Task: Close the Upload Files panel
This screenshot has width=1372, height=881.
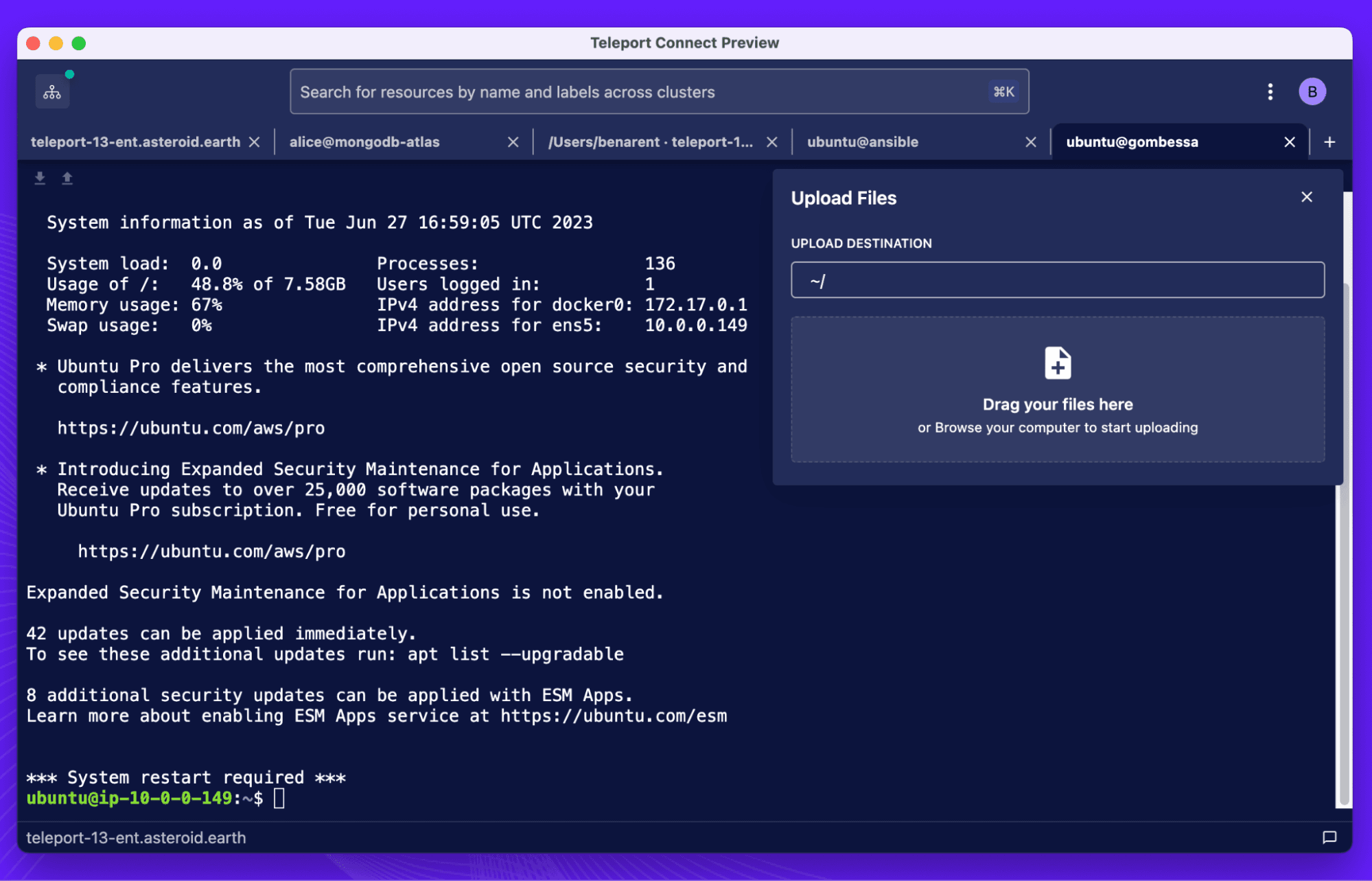Action: click(1306, 197)
